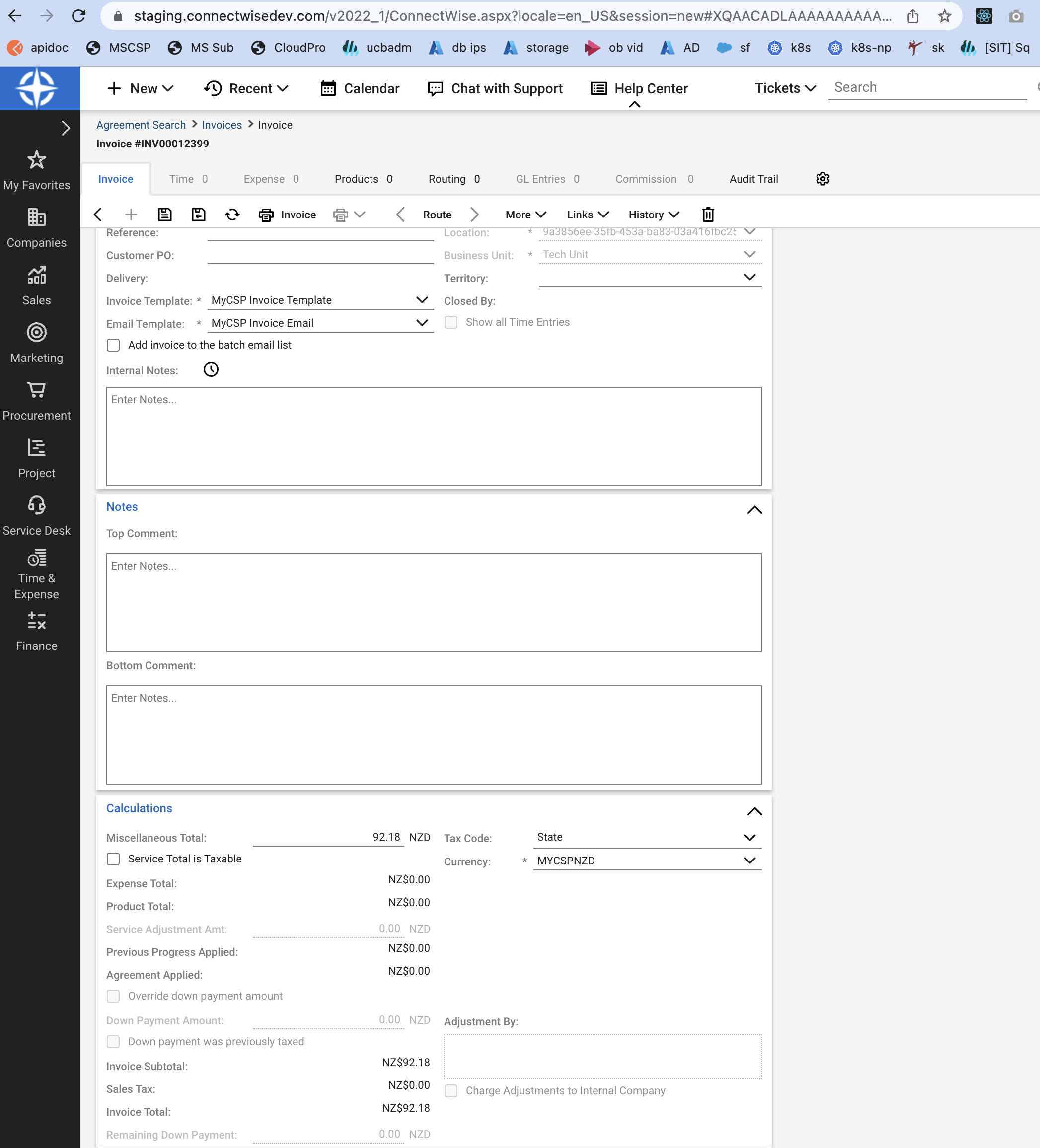The width and height of the screenshot is (1040, 1148).
Task: Open the Currency MYCSPNZD dropdown
Action: tap(749, 861)
